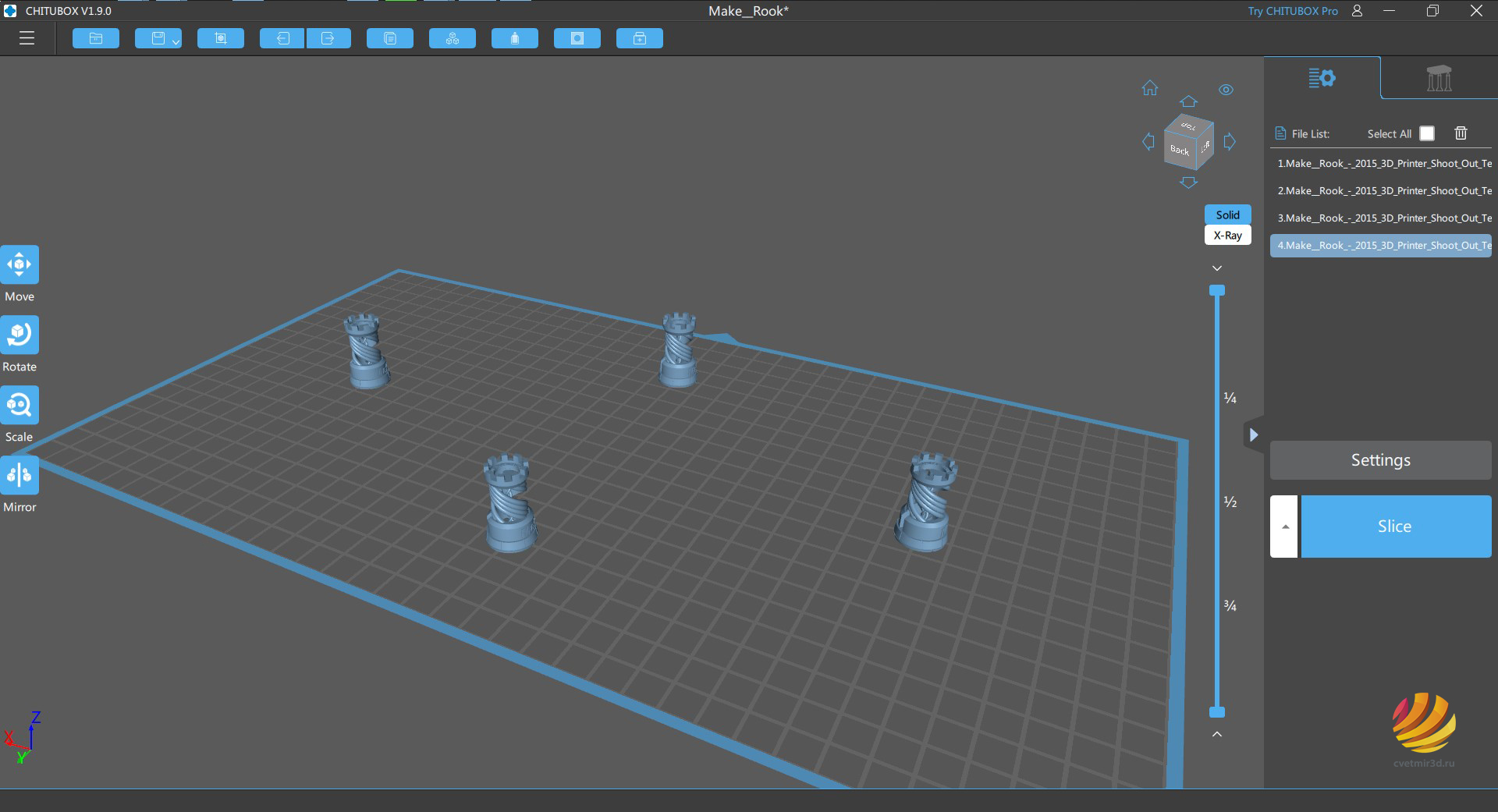Screen dimensions: 1498x812
Task: Switch to X-Ray render mode
Action: coord(1227,235)
